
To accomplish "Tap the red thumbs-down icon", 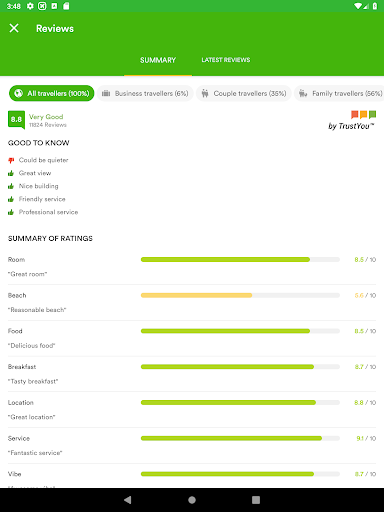I will (x=11, y=160).
